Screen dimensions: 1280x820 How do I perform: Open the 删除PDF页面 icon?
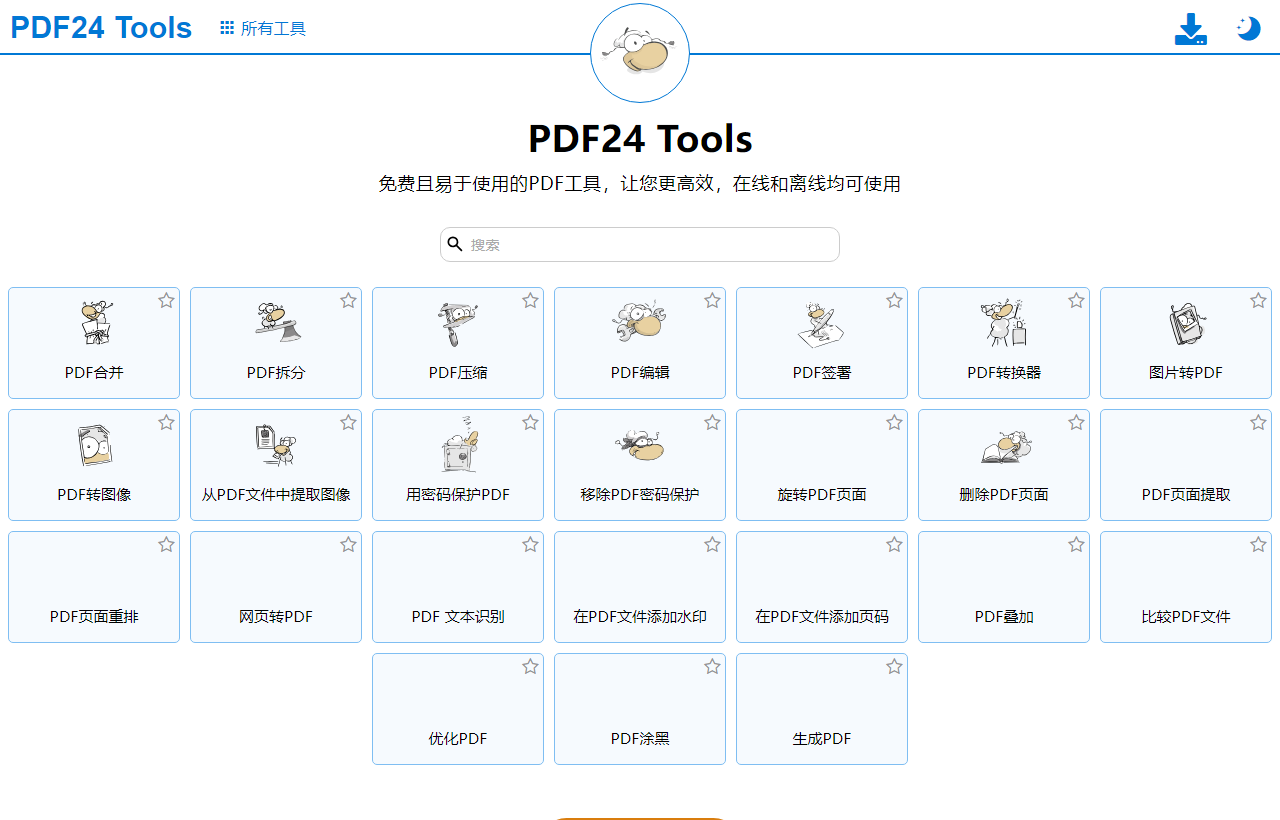pos(1006,447)
